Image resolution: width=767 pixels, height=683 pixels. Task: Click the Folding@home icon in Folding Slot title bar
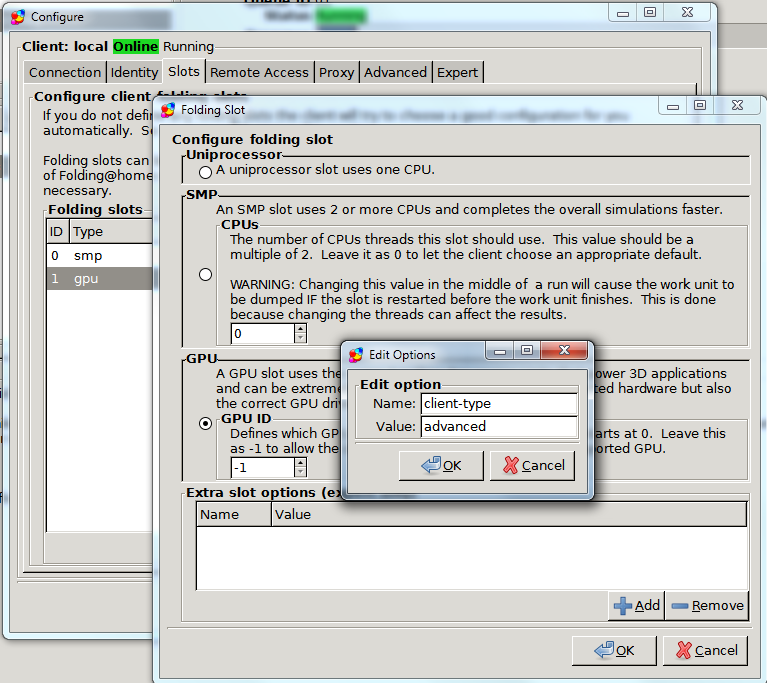coord(168,110)
